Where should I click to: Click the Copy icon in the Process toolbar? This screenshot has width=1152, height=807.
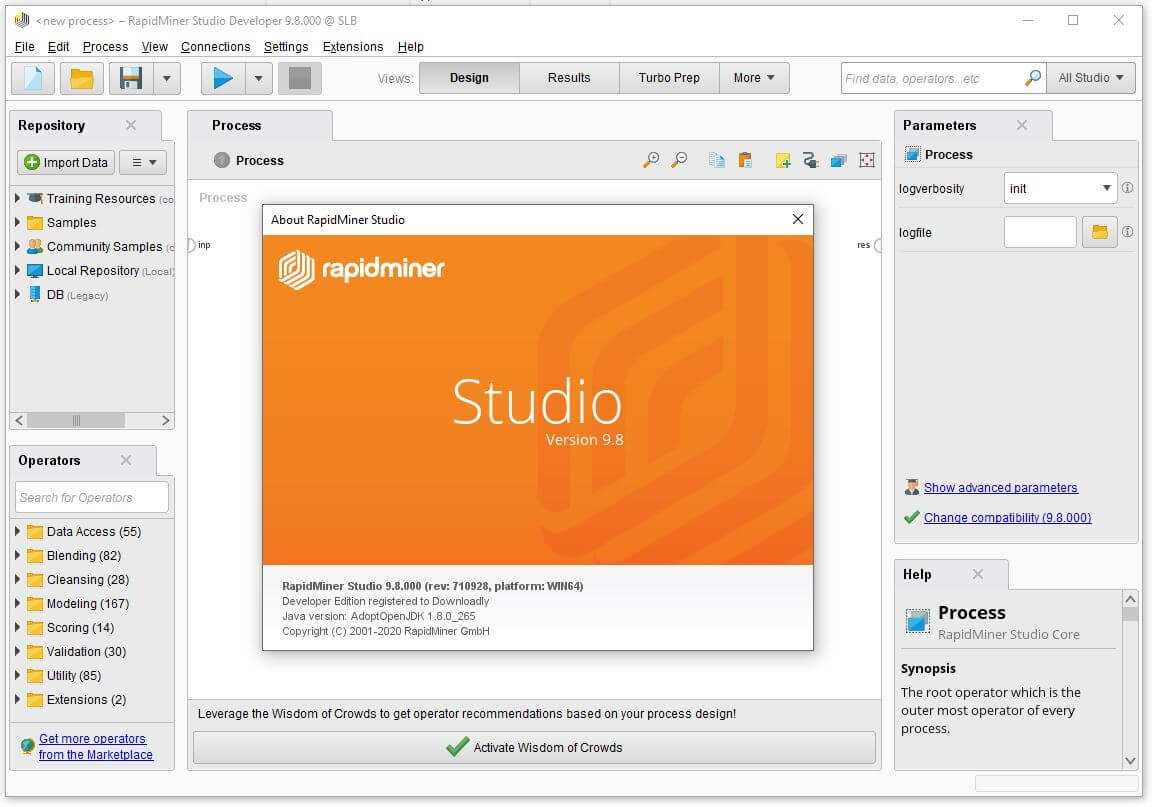pyautogui.click(x=716, y=159)
